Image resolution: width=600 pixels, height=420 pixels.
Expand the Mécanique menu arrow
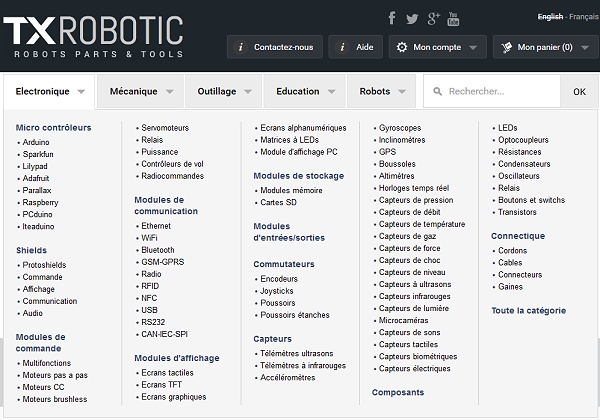[x=170, y=92]
